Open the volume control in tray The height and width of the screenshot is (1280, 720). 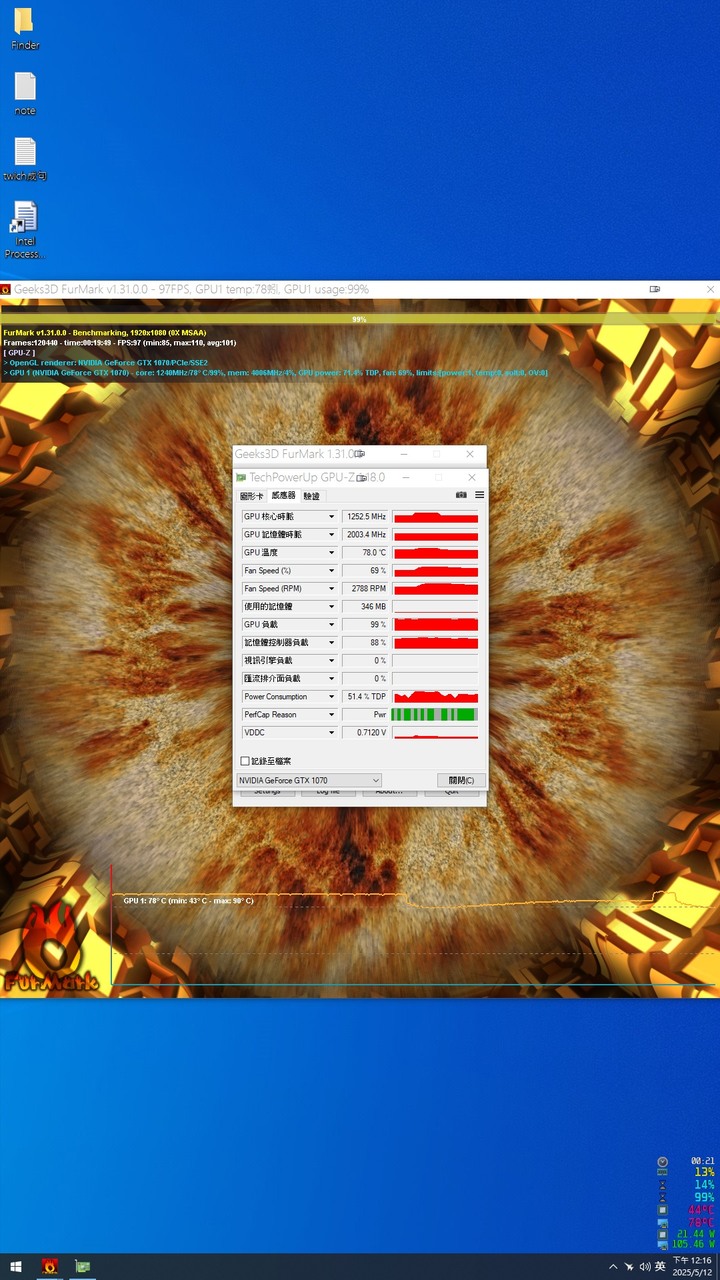pos(644,1266)
